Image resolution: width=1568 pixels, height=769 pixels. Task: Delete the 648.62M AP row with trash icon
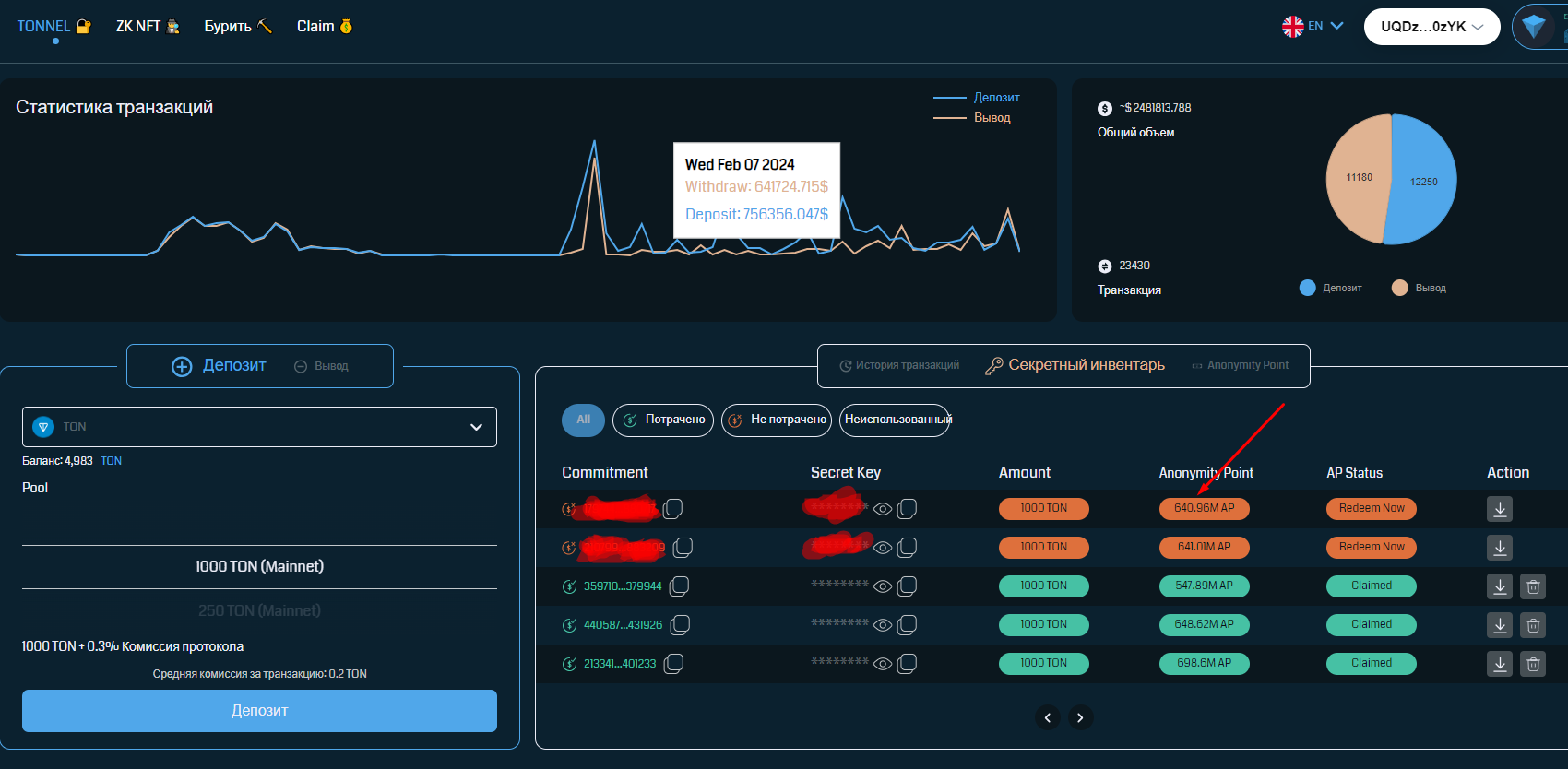1533,625
